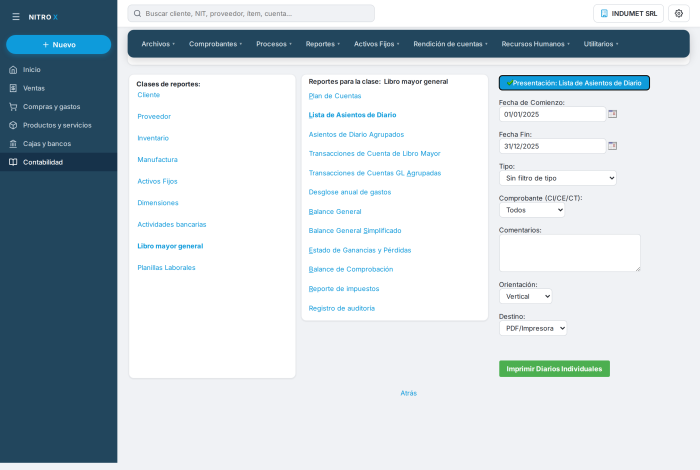This screenshot has width=700, height=470.
Task: Click Imprimir Diarios Individuales button
Action: pyautogui.click(x=554, y=369)
